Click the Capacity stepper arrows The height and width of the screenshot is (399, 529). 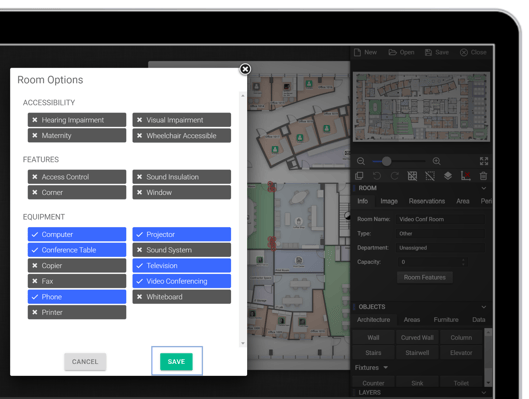pyautogui.click(x=463, y=262)
